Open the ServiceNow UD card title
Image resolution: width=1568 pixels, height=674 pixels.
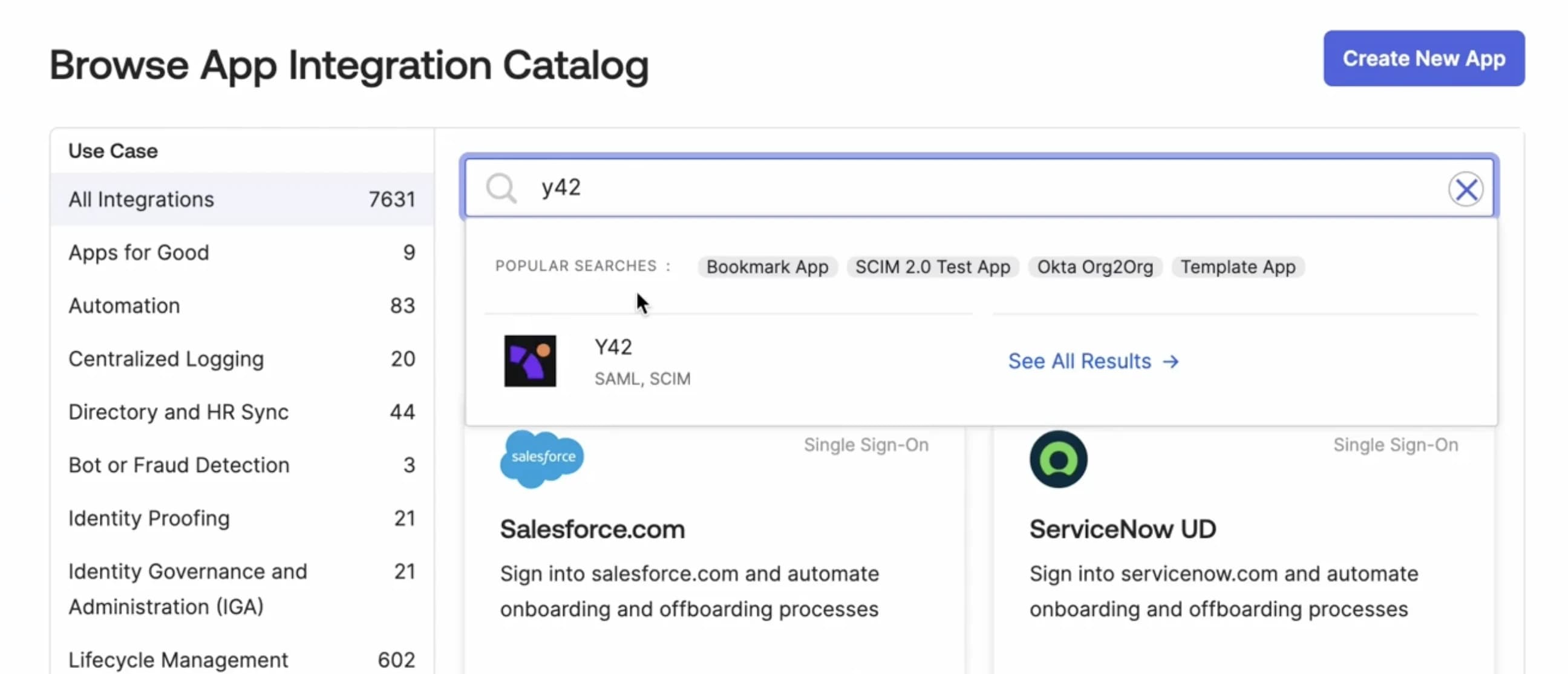(x=1122, y=529)
